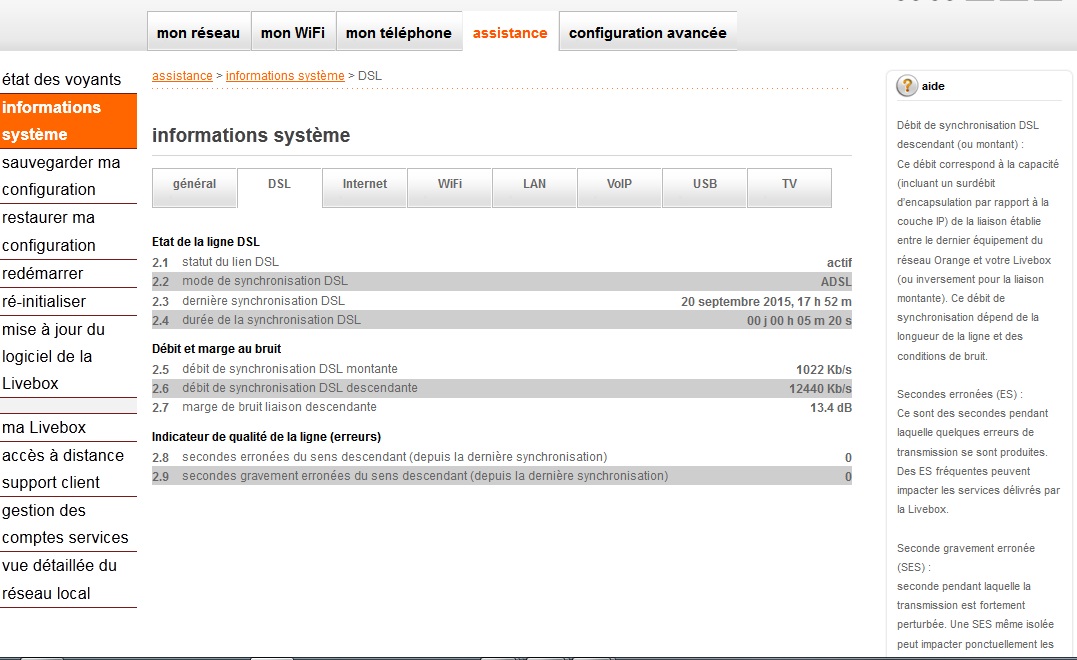Image resolution: width=1077 pixels, height=660 pixels.
Task: Open accès à distance menu item
Action: tap(63, 456)
